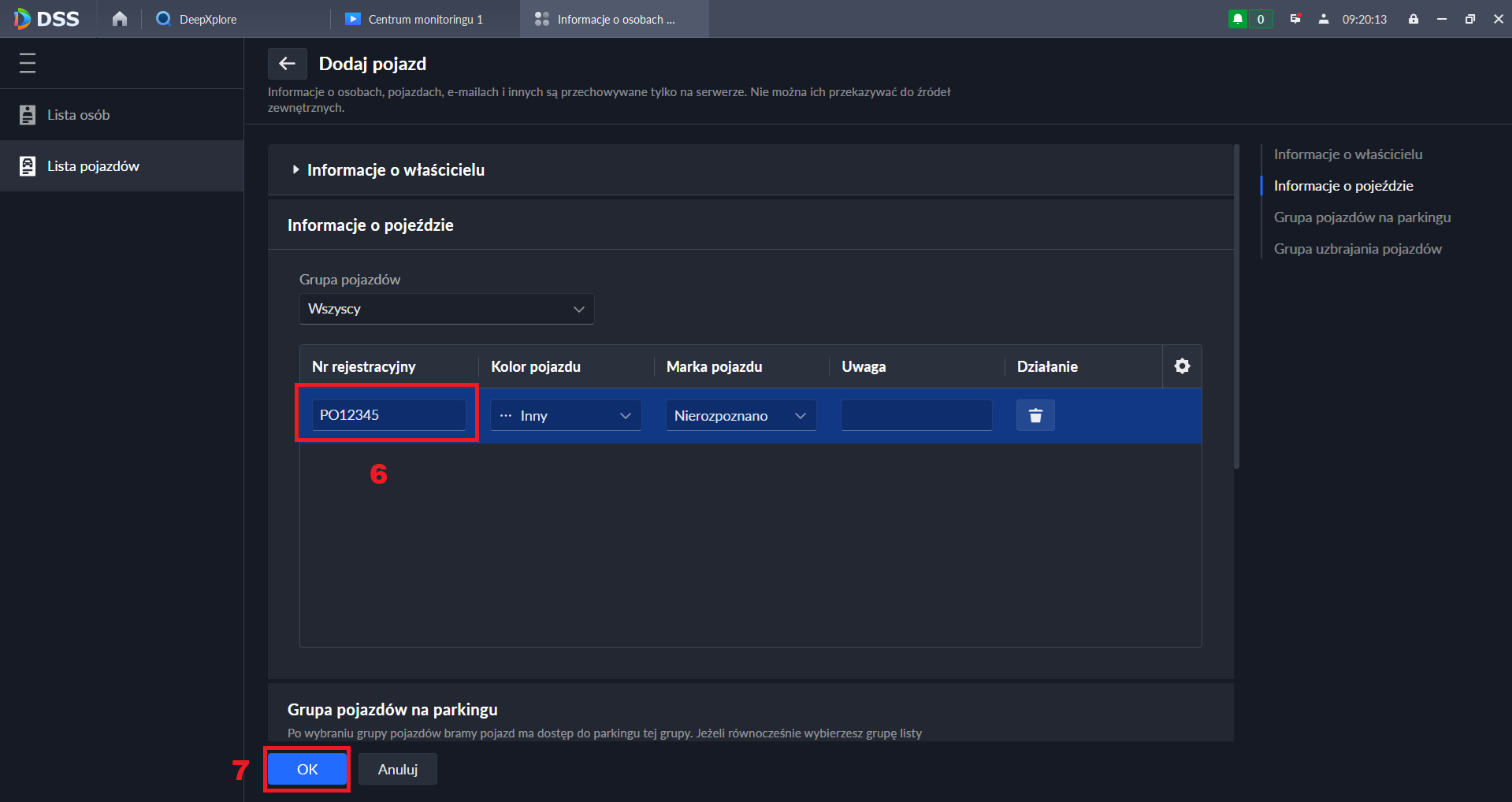Image resolution: width=1512 pixels, height=802 pixels.
Task: Click the lock screen padlock icon
Action: coord(1414,19)
